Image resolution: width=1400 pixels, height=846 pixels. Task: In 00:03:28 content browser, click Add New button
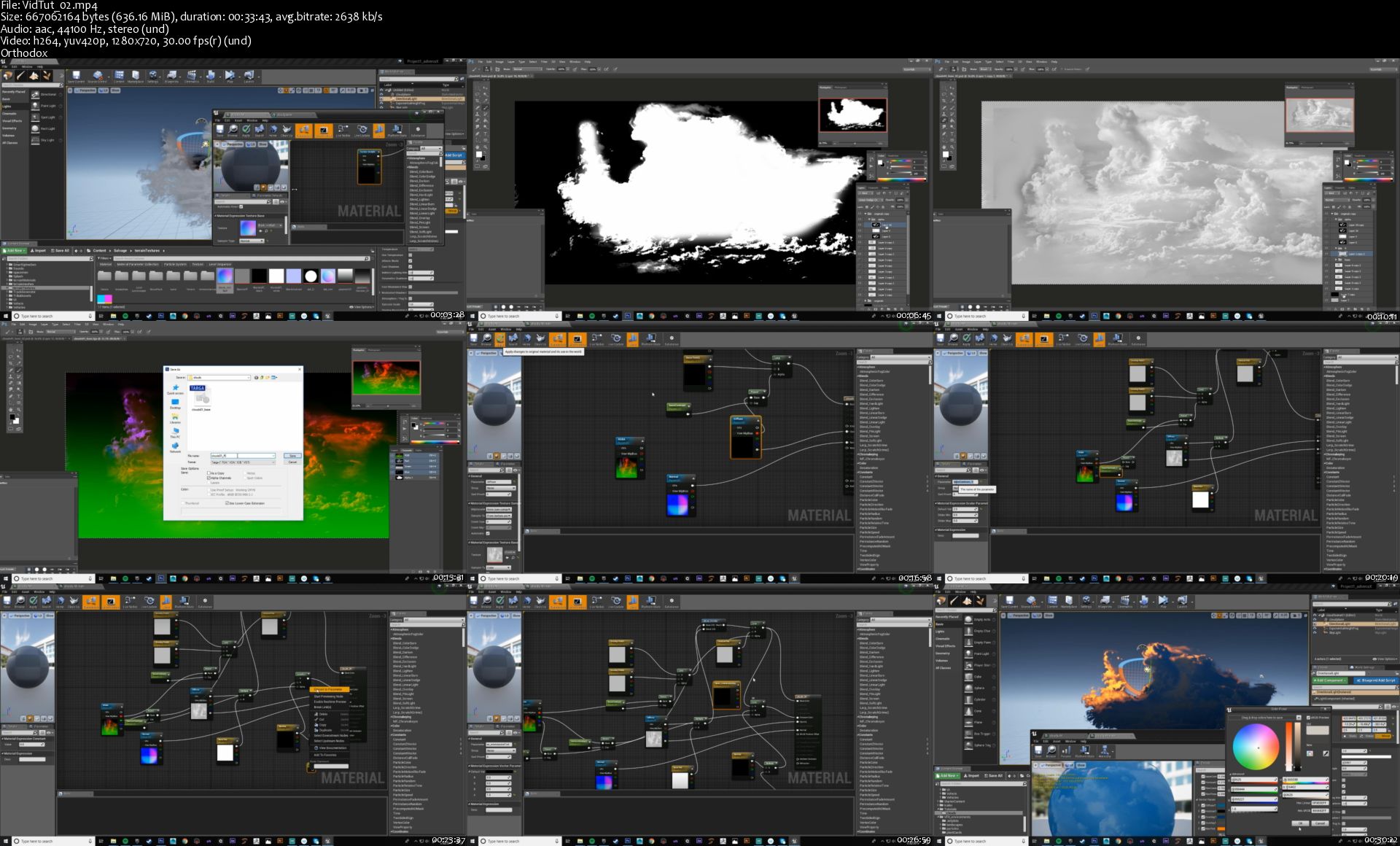pos(13,250)
